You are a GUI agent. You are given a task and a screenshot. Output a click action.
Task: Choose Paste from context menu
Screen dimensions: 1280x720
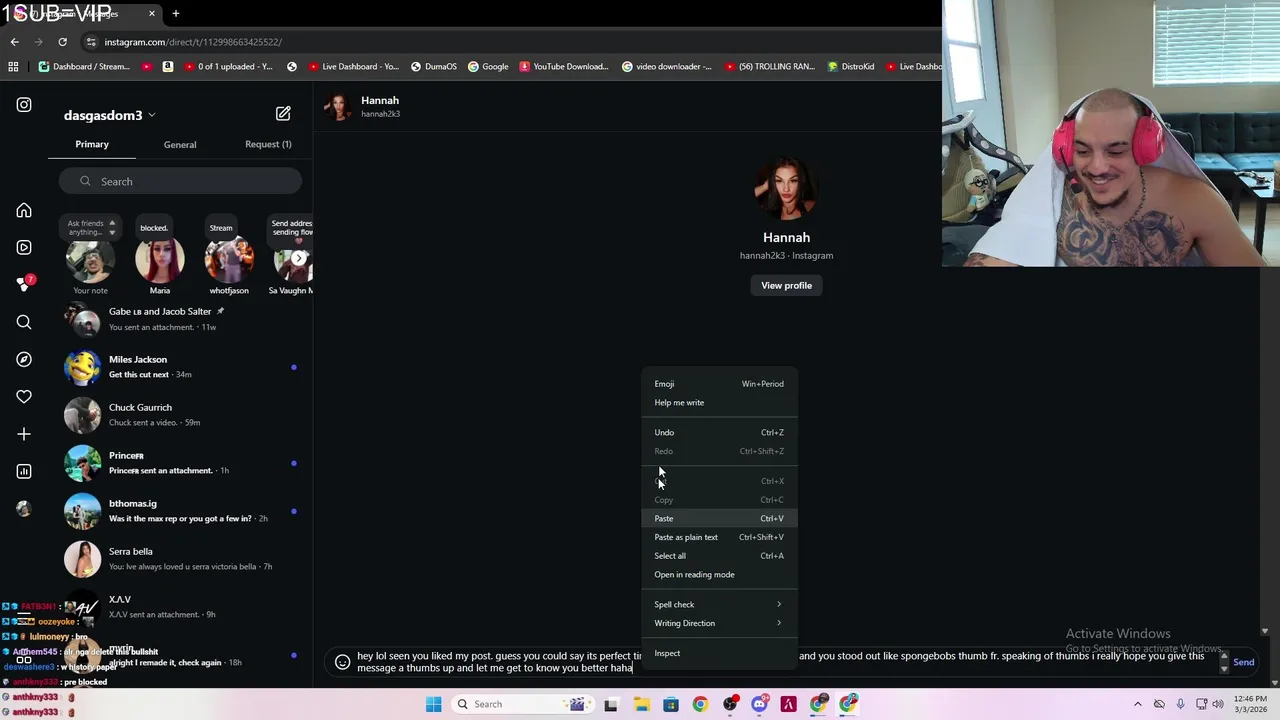pos(719,518)
